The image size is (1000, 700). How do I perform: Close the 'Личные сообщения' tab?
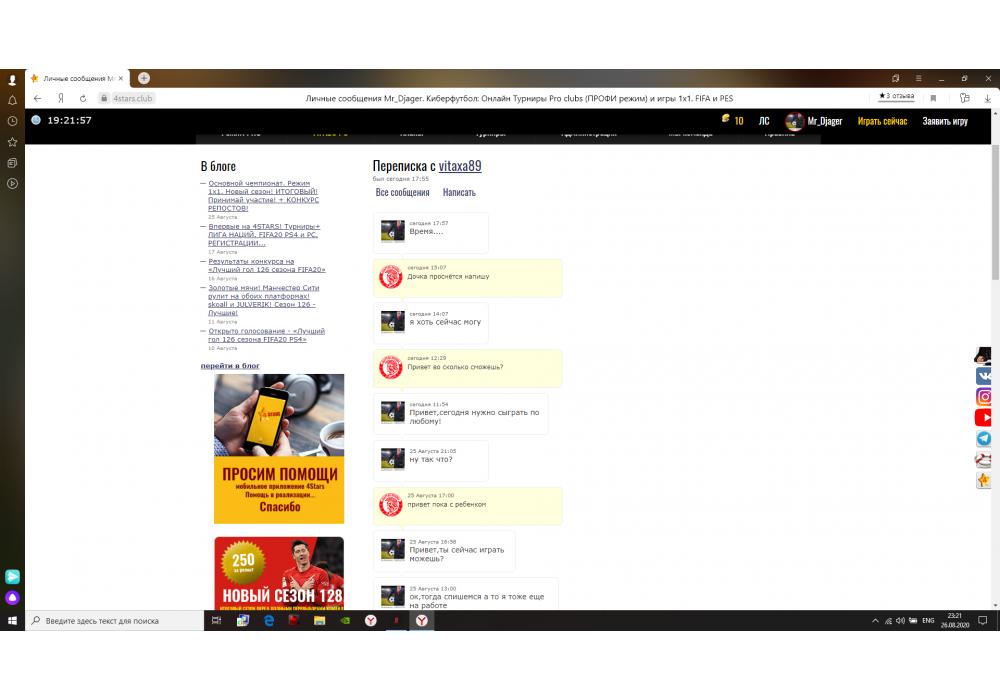tap(121, 78)
